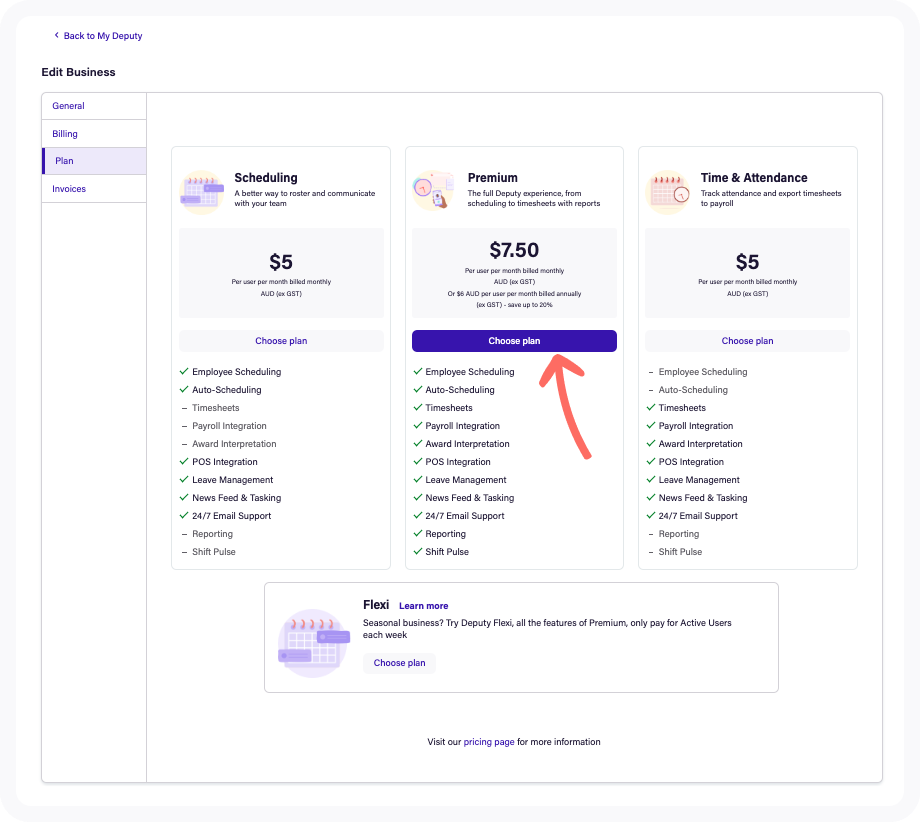Click the Back to My Deputy link
920x822 pixels.
pyautogui.click(x=103, y=36)
